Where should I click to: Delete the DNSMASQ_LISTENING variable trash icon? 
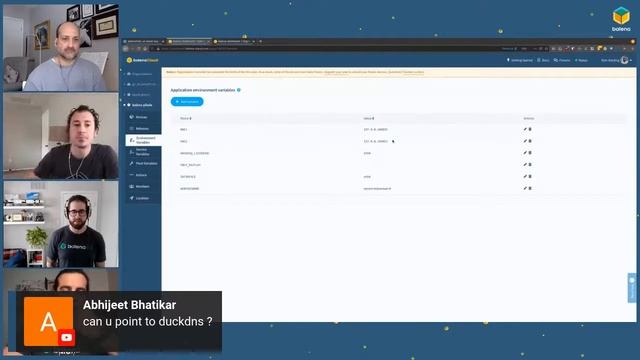coord(530,153)
